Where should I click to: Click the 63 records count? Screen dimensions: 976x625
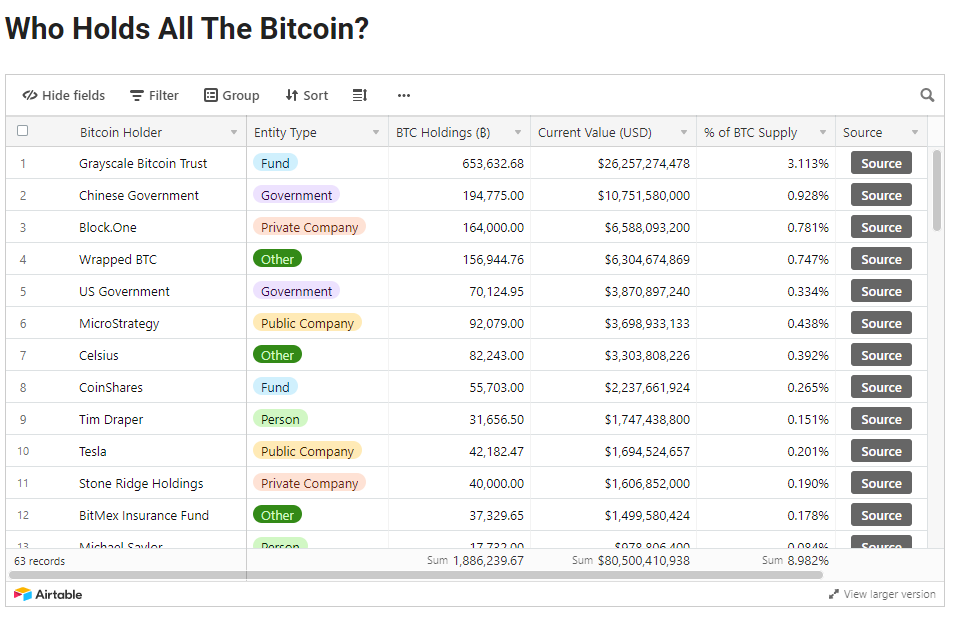pos(39,561)
